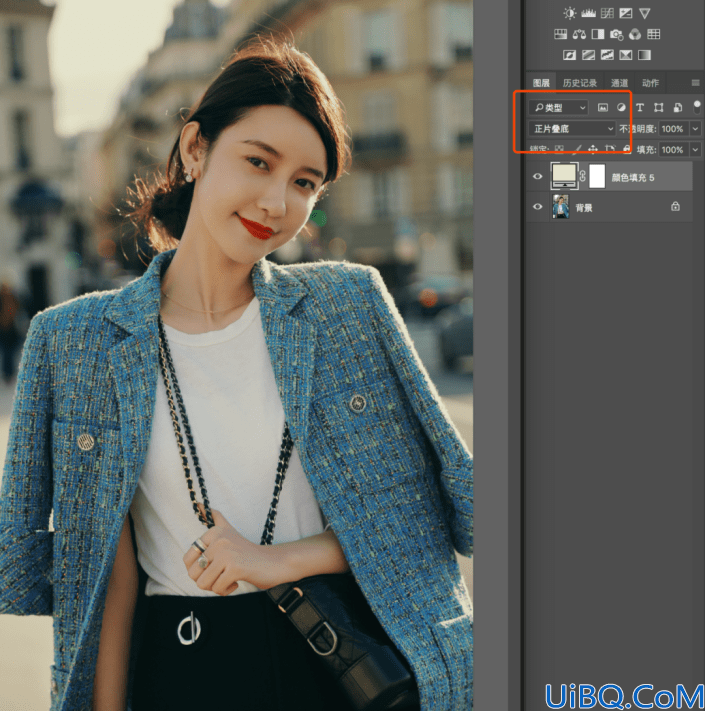This screenshot has width=705, height=711.
Task: Filter layers by smart objects
Action: [x=678, y=107]
